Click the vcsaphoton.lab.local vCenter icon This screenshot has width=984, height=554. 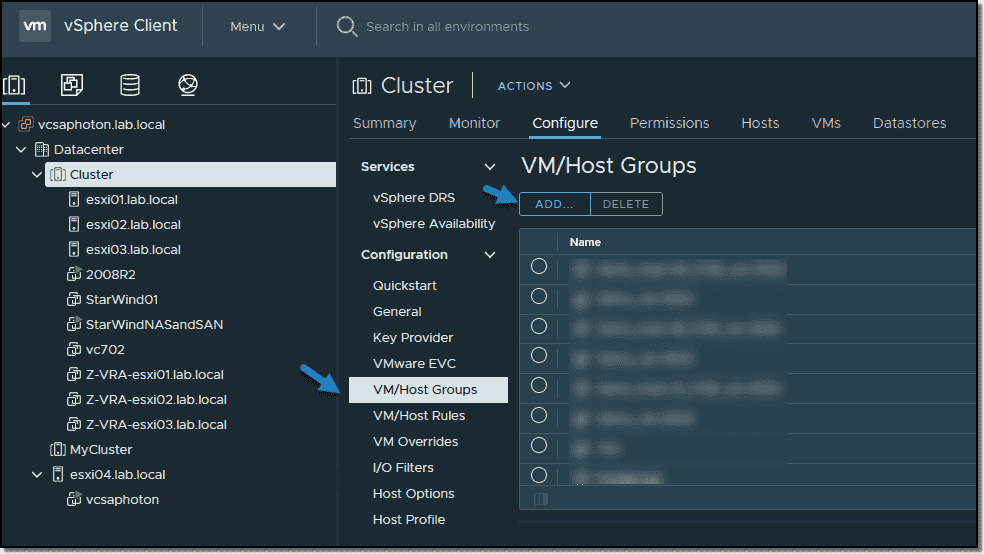[26, 124]
